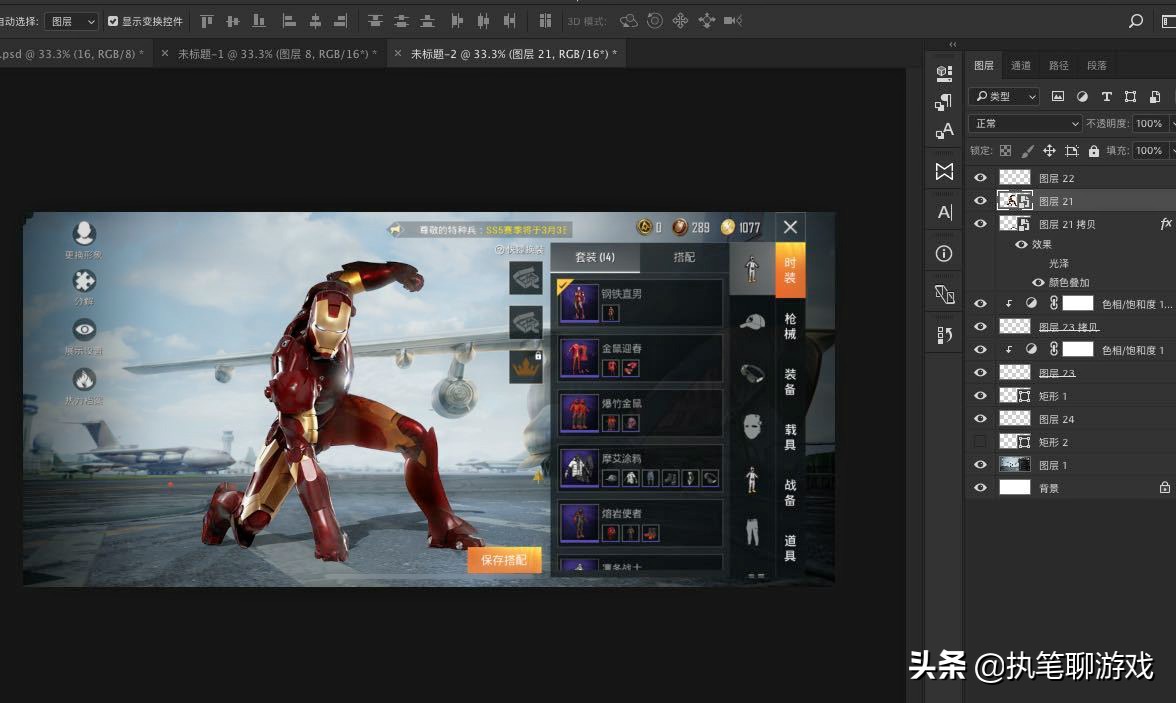The height and width of the screenshot is (703, 1176).
Task: Switch to the 通道 panel tab
Action: (1021, 66)
